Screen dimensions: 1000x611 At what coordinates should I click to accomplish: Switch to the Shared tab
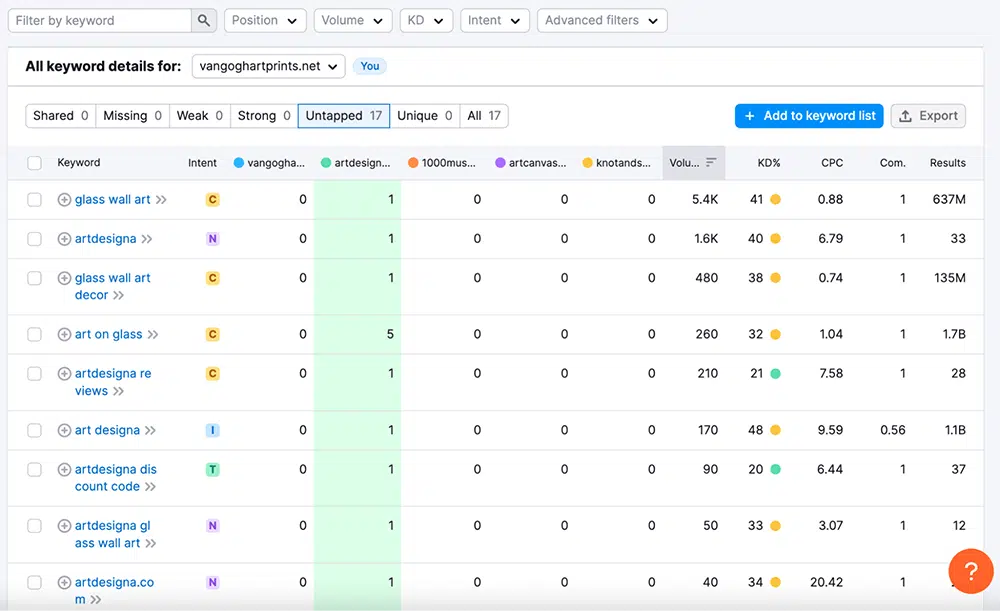tap(61, 115)
